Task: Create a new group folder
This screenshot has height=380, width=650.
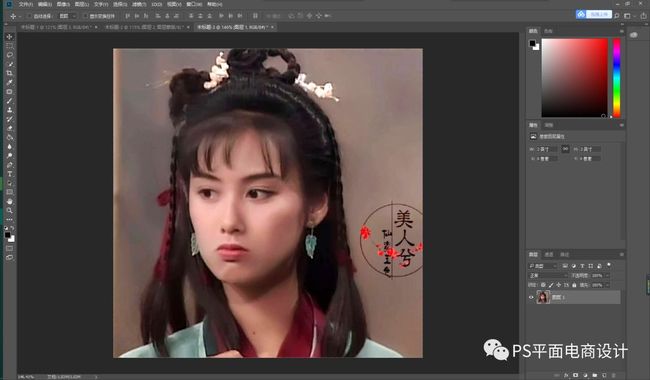Action: [595, 375]
